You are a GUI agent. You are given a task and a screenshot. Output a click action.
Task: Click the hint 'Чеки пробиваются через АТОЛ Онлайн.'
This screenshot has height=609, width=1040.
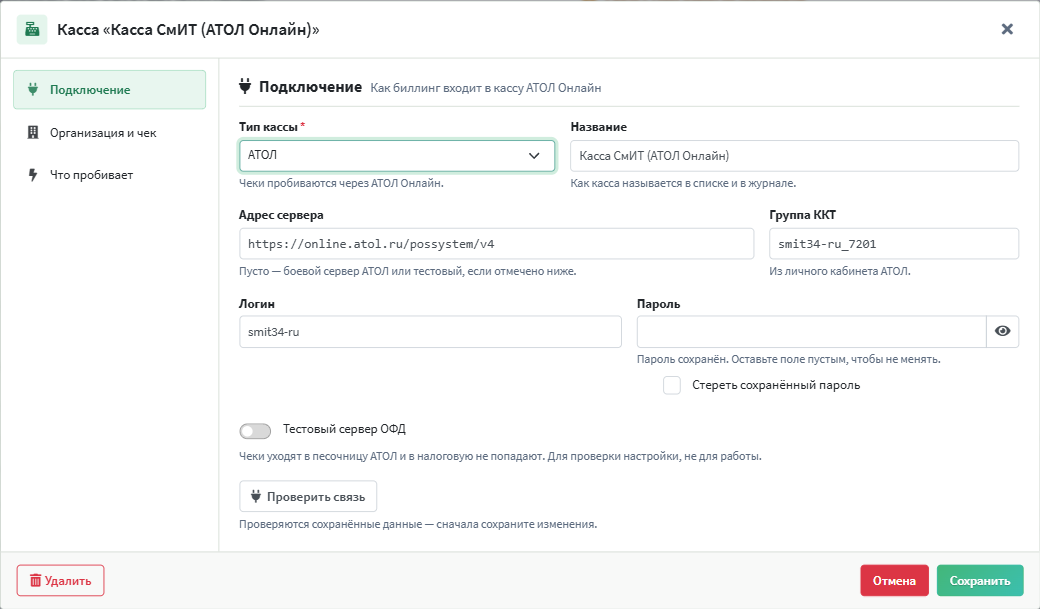[x=341, y=183]
